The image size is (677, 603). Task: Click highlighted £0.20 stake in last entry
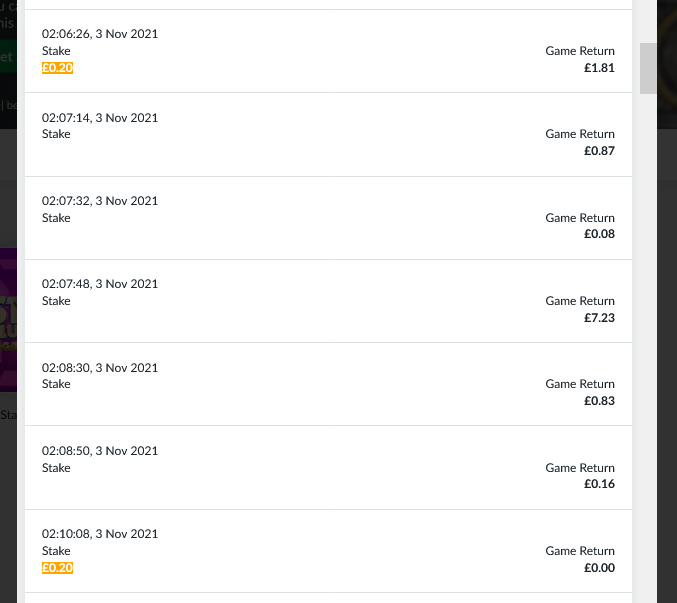[57, 568]
